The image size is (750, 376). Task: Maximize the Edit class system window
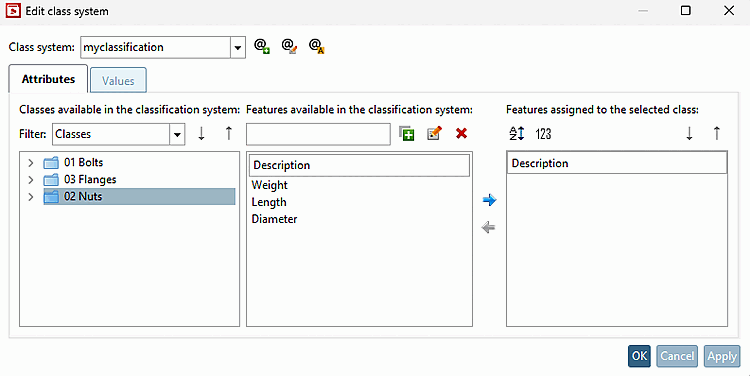pyautogui.click(x=686, y=11)
